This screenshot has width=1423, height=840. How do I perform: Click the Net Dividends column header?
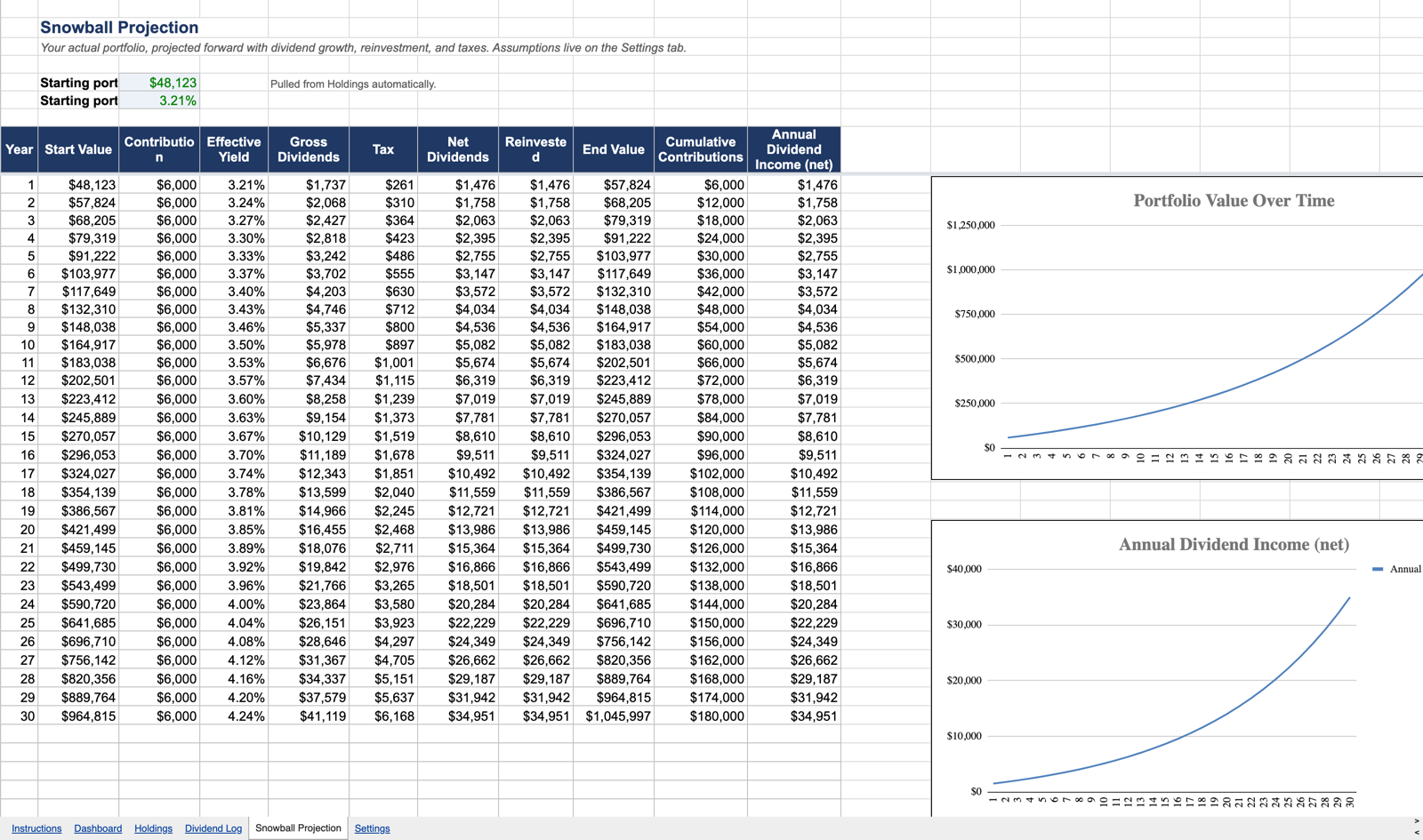458,149
